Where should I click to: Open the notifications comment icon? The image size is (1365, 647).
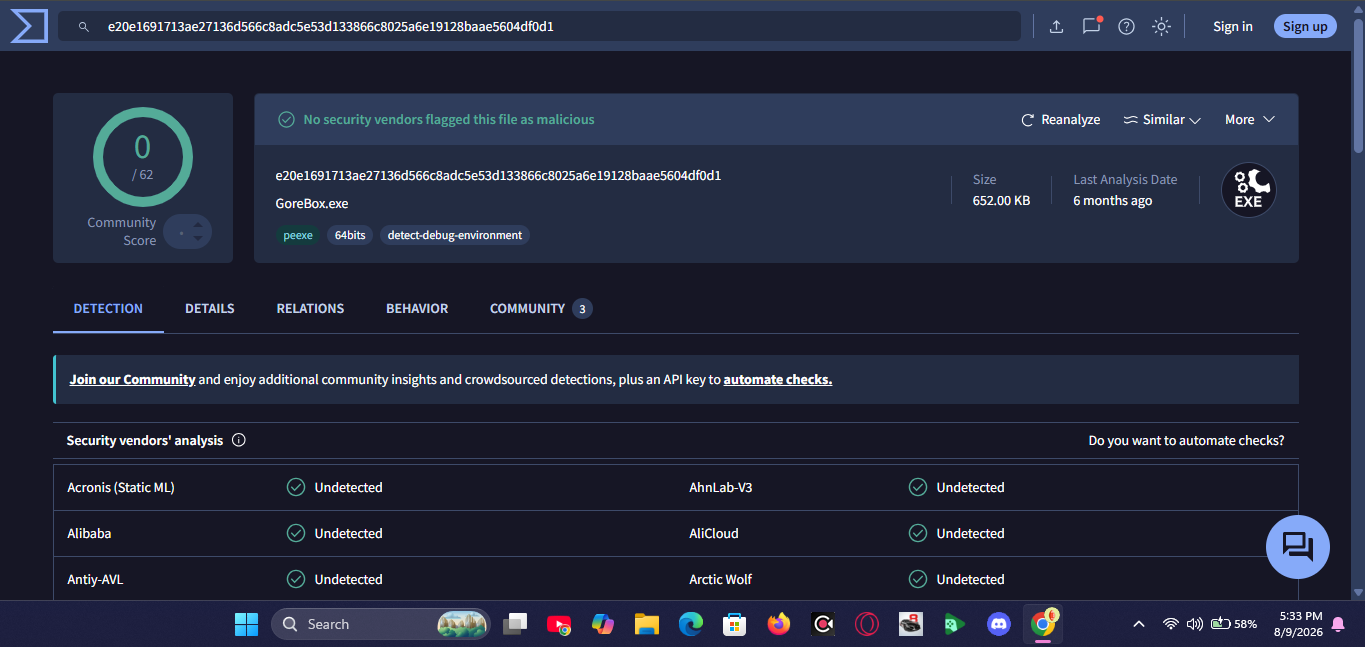pyautogui.click(x=1091, y=26)
